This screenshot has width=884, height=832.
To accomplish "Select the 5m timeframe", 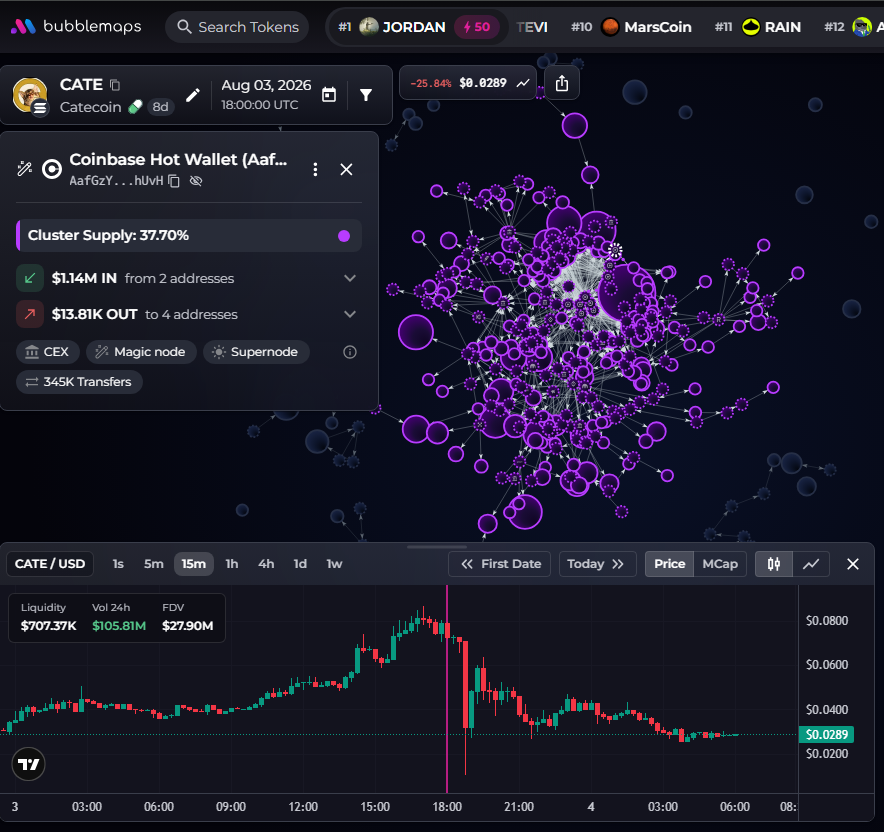I will tap(153, 564).
